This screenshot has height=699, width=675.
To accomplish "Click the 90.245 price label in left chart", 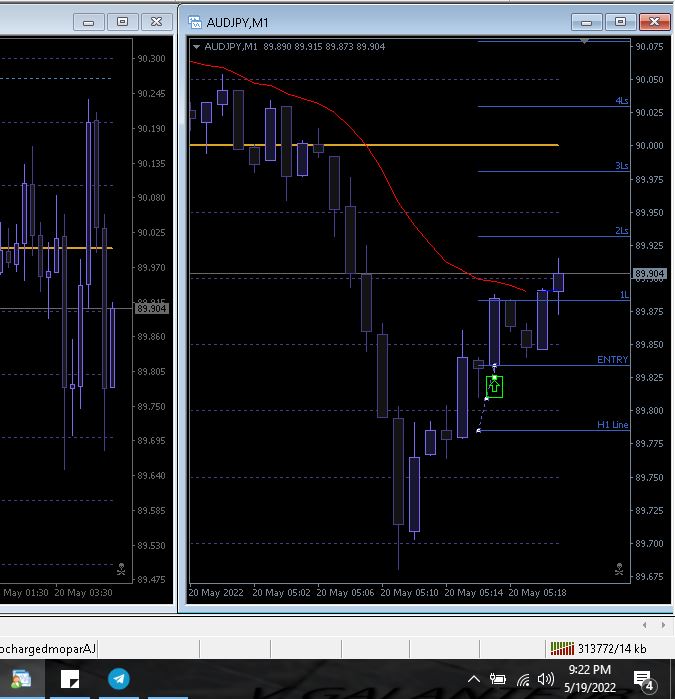I will (x=151, y=94).
